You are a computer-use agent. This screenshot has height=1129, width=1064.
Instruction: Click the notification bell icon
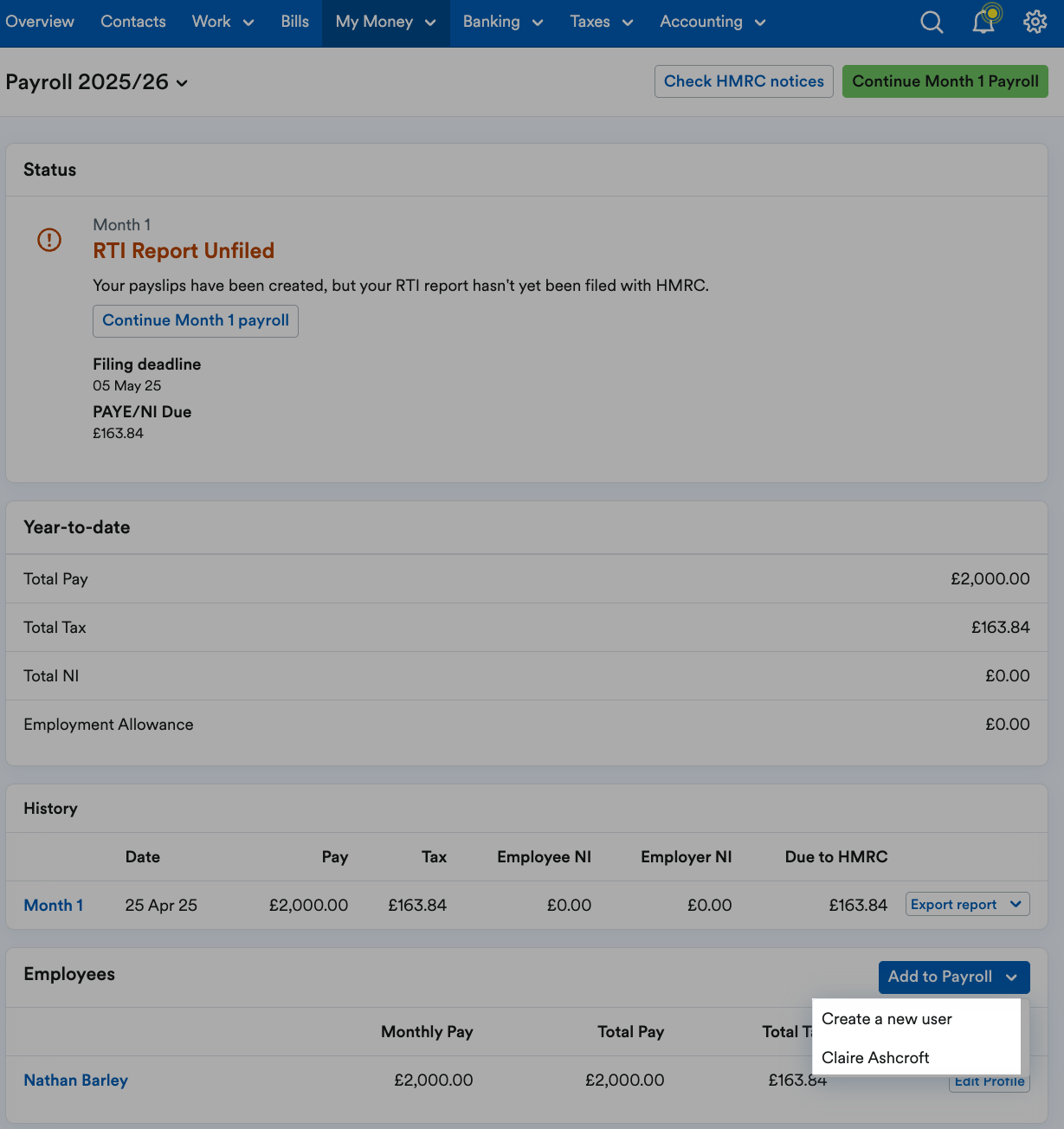pos(984,22)
